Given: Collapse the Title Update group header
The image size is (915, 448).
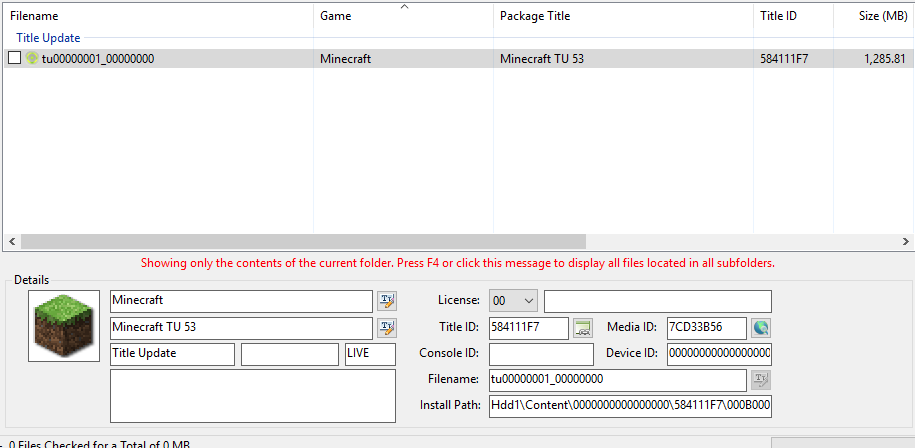Looking at the screenshot, I should point(48,38).
